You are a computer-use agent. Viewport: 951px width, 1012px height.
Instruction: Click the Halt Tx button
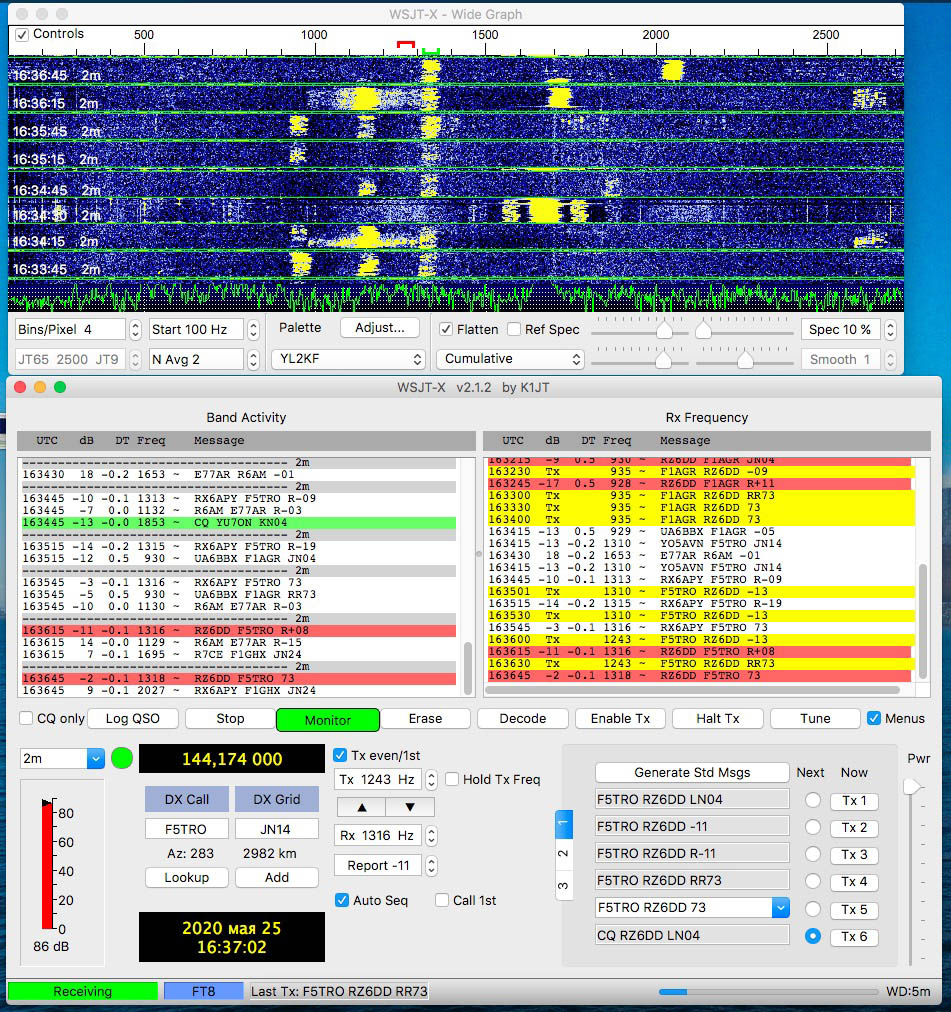coord(718,719)
